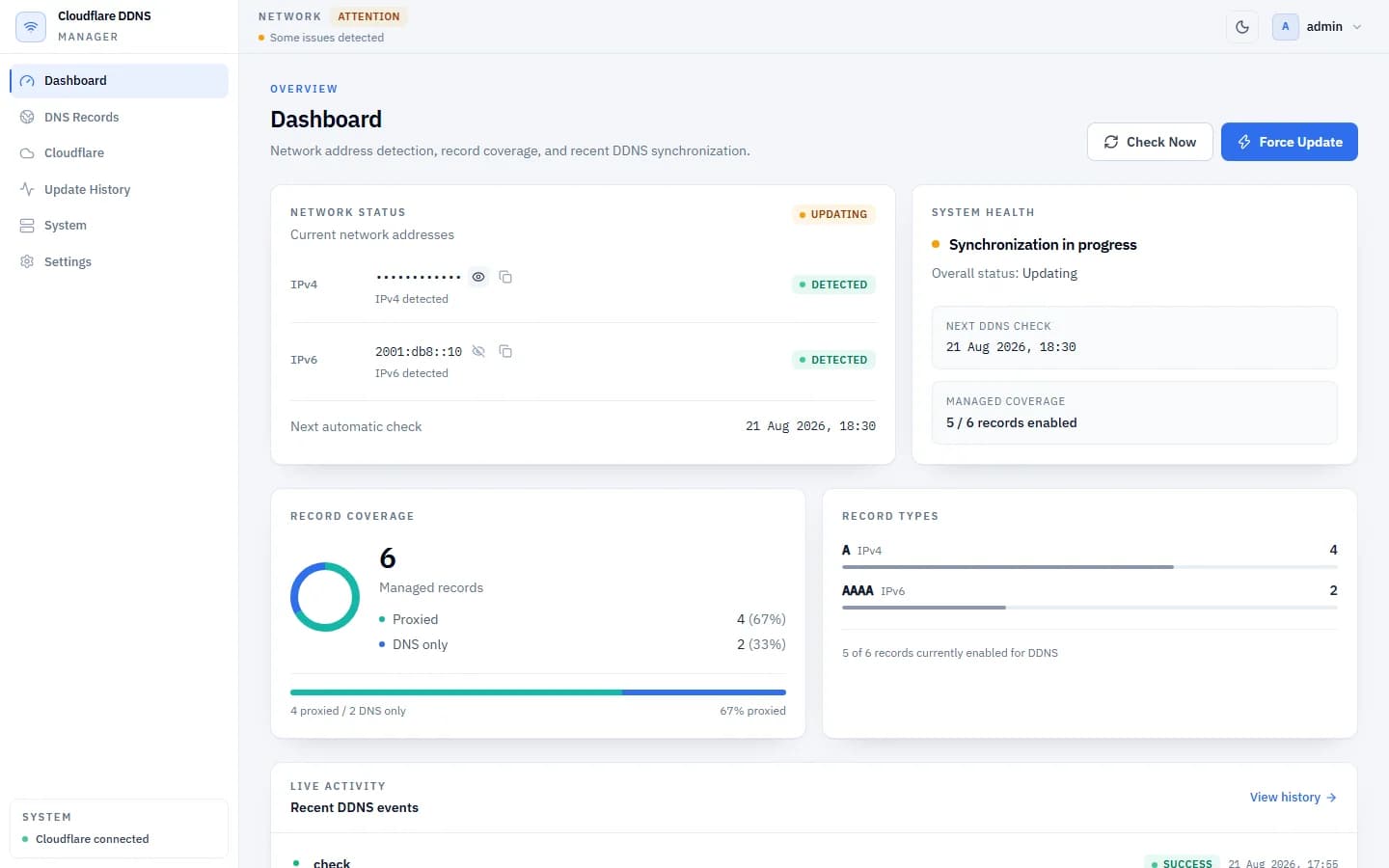This screenshot has width=1389, height=868.
Task: Click the proxied coverage progress bar
Action: click(x=538, y=692)
